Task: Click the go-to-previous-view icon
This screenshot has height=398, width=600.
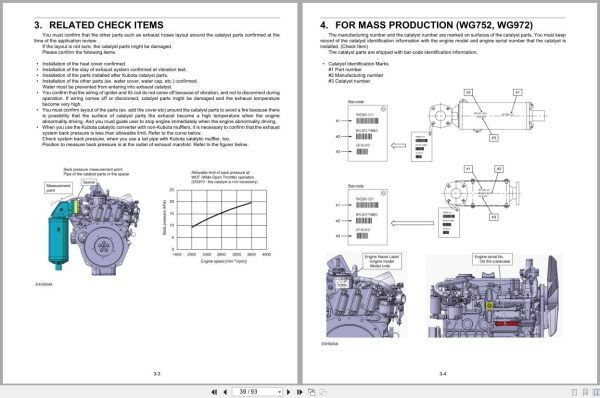Action: [311, 392]
